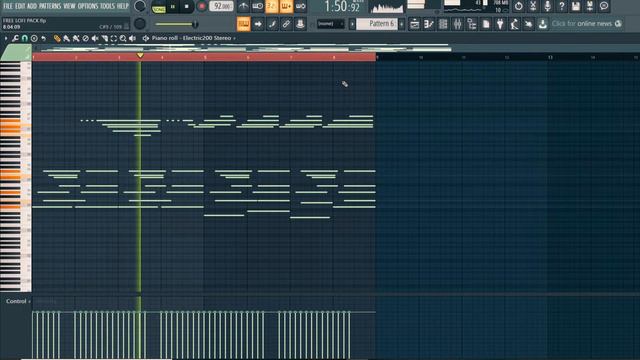Click the microphone one-click recording icon
This screenshot has width=640, height=360.
[x=547, y=6]
